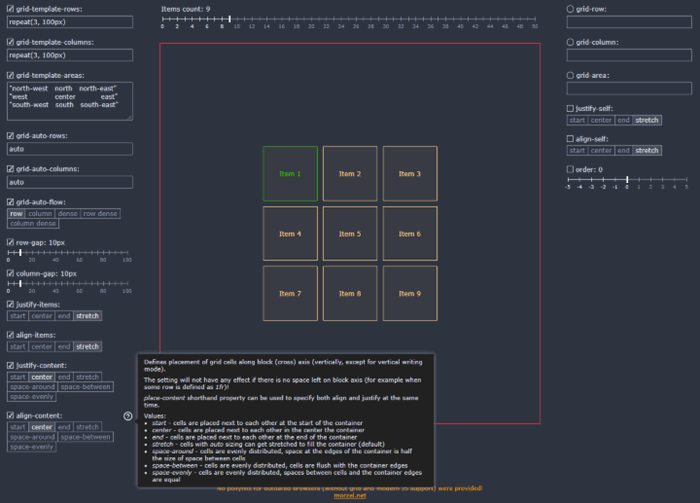700x503 pixels.
Task: Set the row-gap slider to 40
Action: (x=56, y=253)
